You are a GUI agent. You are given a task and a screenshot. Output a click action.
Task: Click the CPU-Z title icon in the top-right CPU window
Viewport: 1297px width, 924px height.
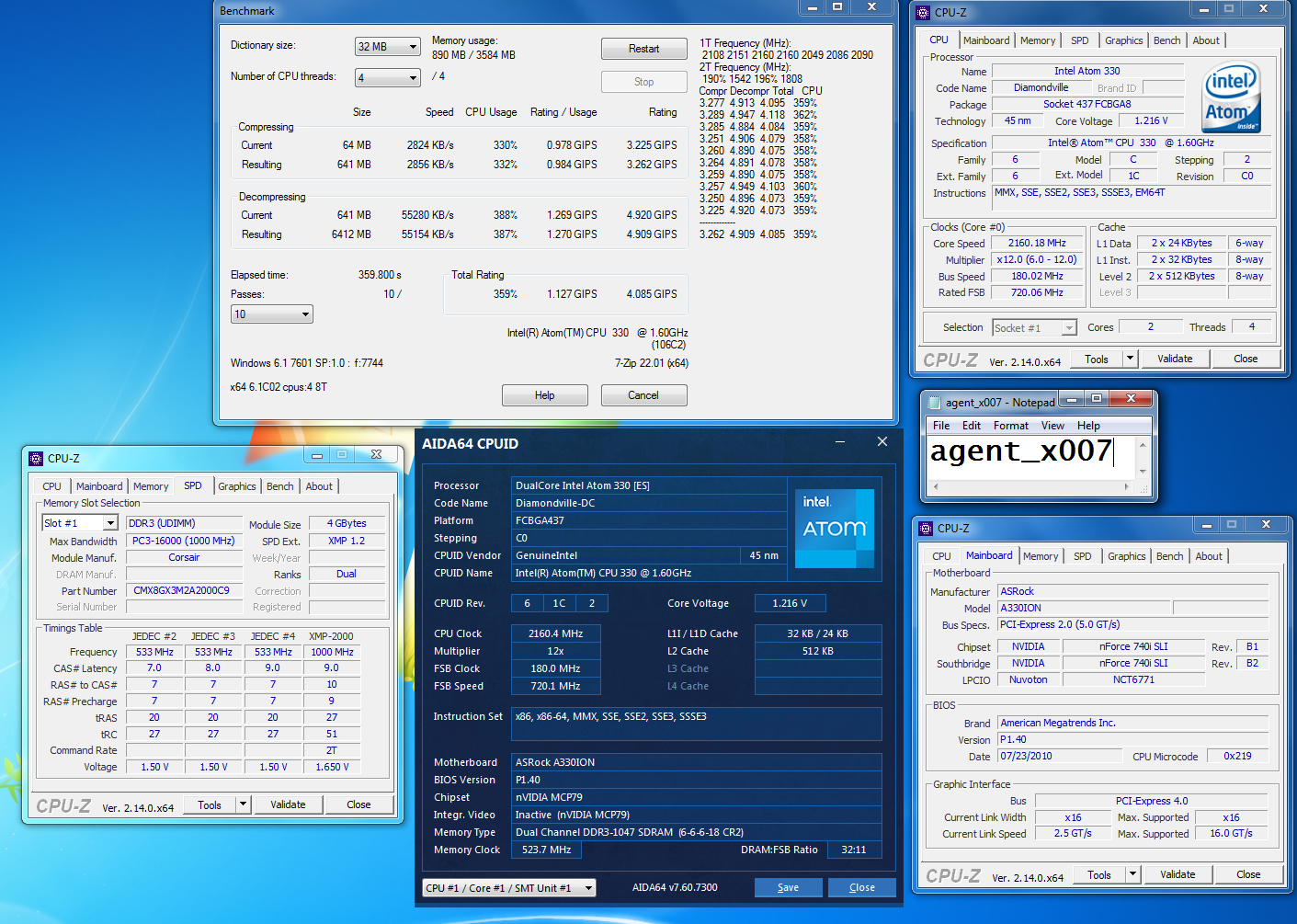(x=924, y=12)
